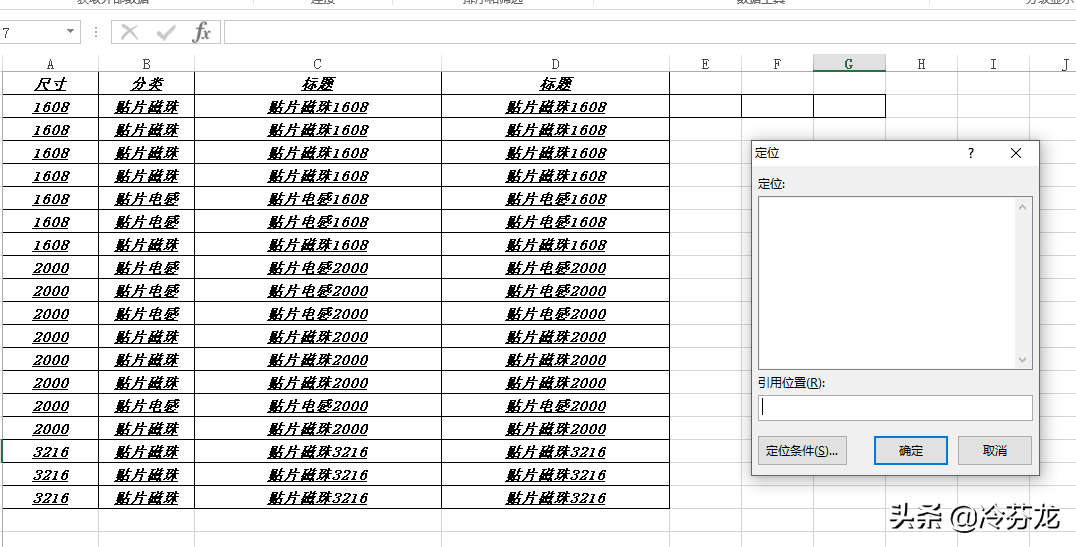
Task: Select column A header
Action: point(51,64)
